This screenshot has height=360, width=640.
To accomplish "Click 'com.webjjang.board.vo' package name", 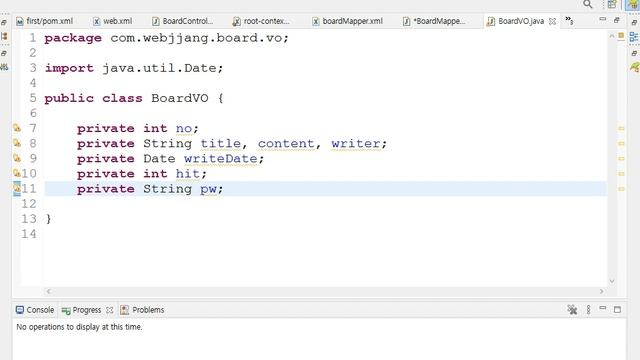I will coord(196,38).
